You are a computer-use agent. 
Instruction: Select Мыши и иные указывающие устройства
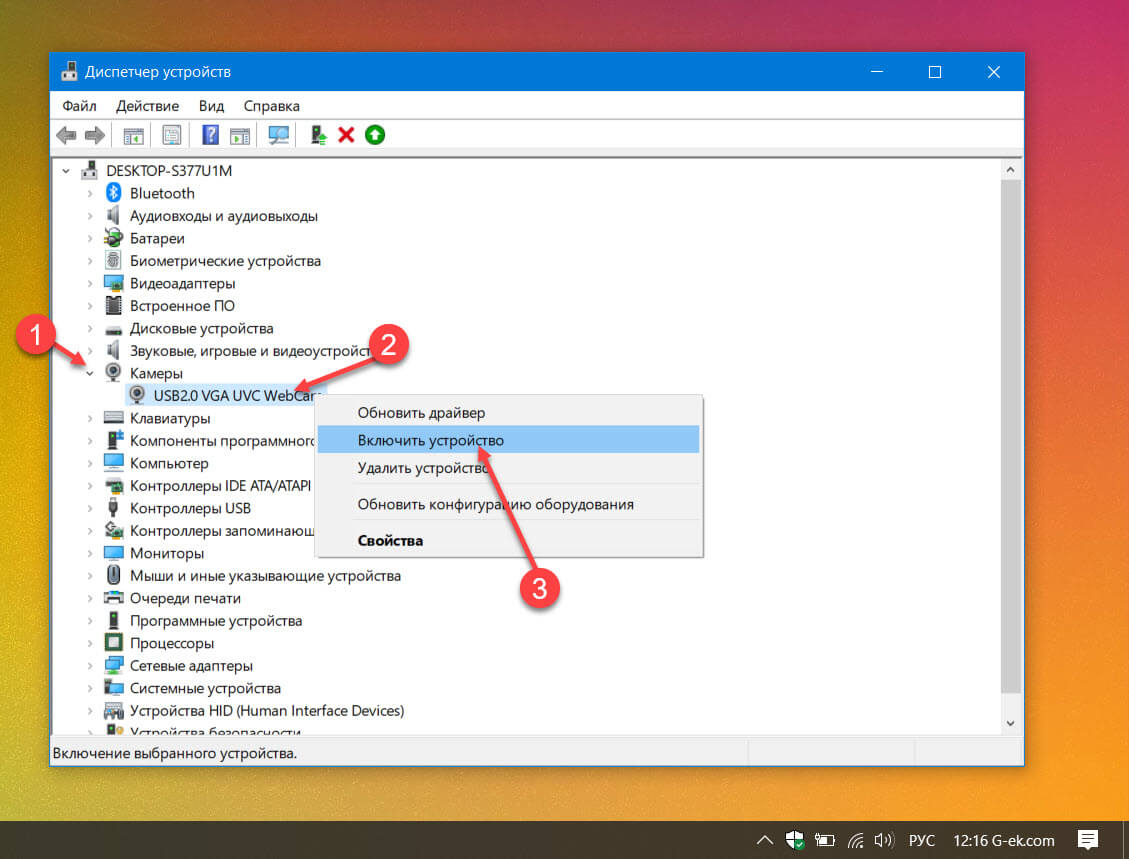tap(265, 575)
